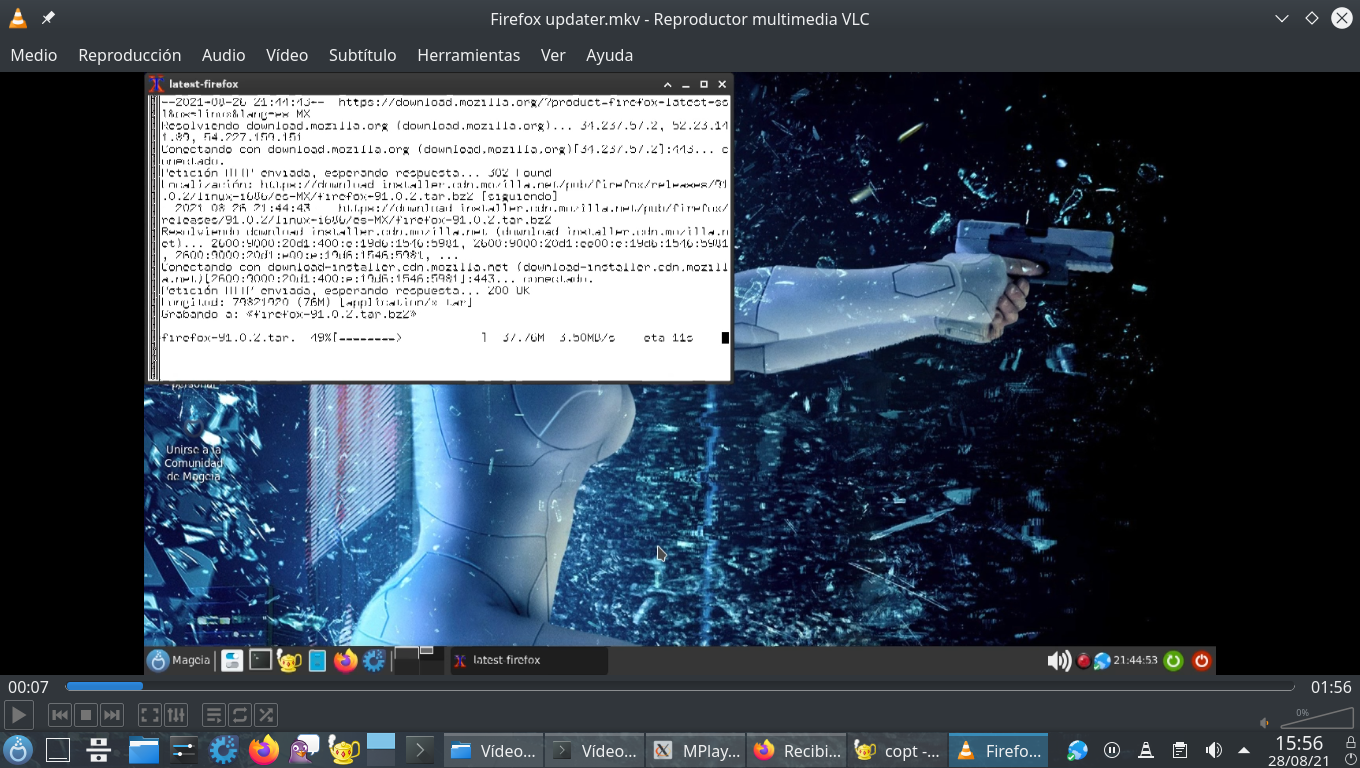Click elapsed time 00:07 label

[28, 687]
